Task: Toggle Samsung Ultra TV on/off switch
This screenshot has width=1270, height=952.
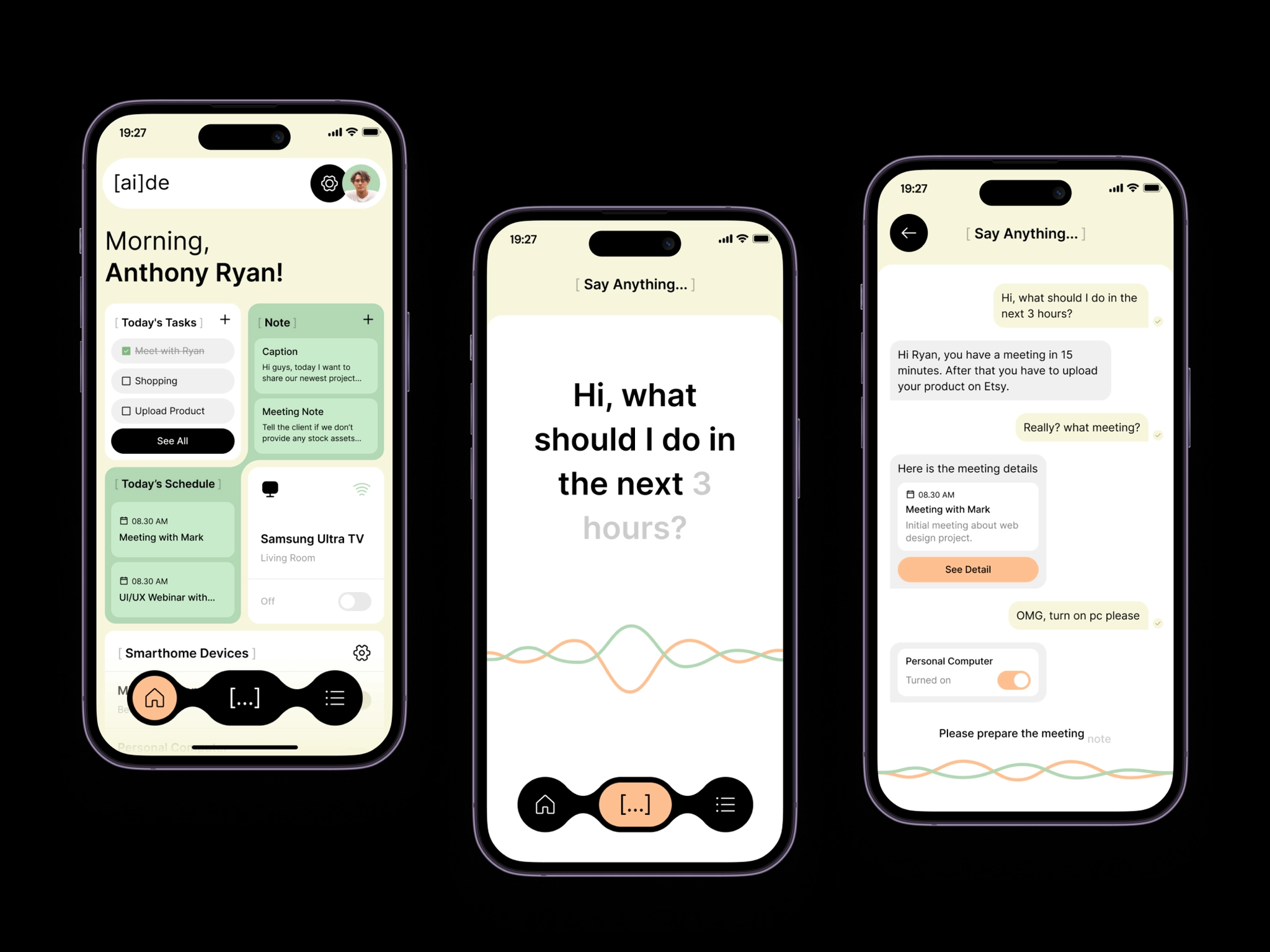Action: pyautogui.click(x=356, y=601)
